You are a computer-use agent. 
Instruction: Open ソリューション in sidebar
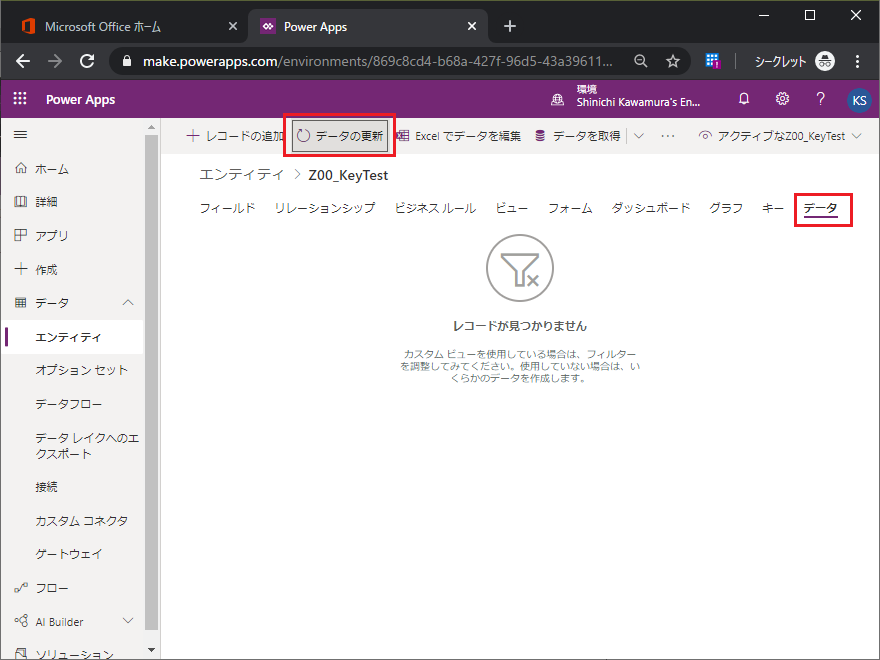72,652
